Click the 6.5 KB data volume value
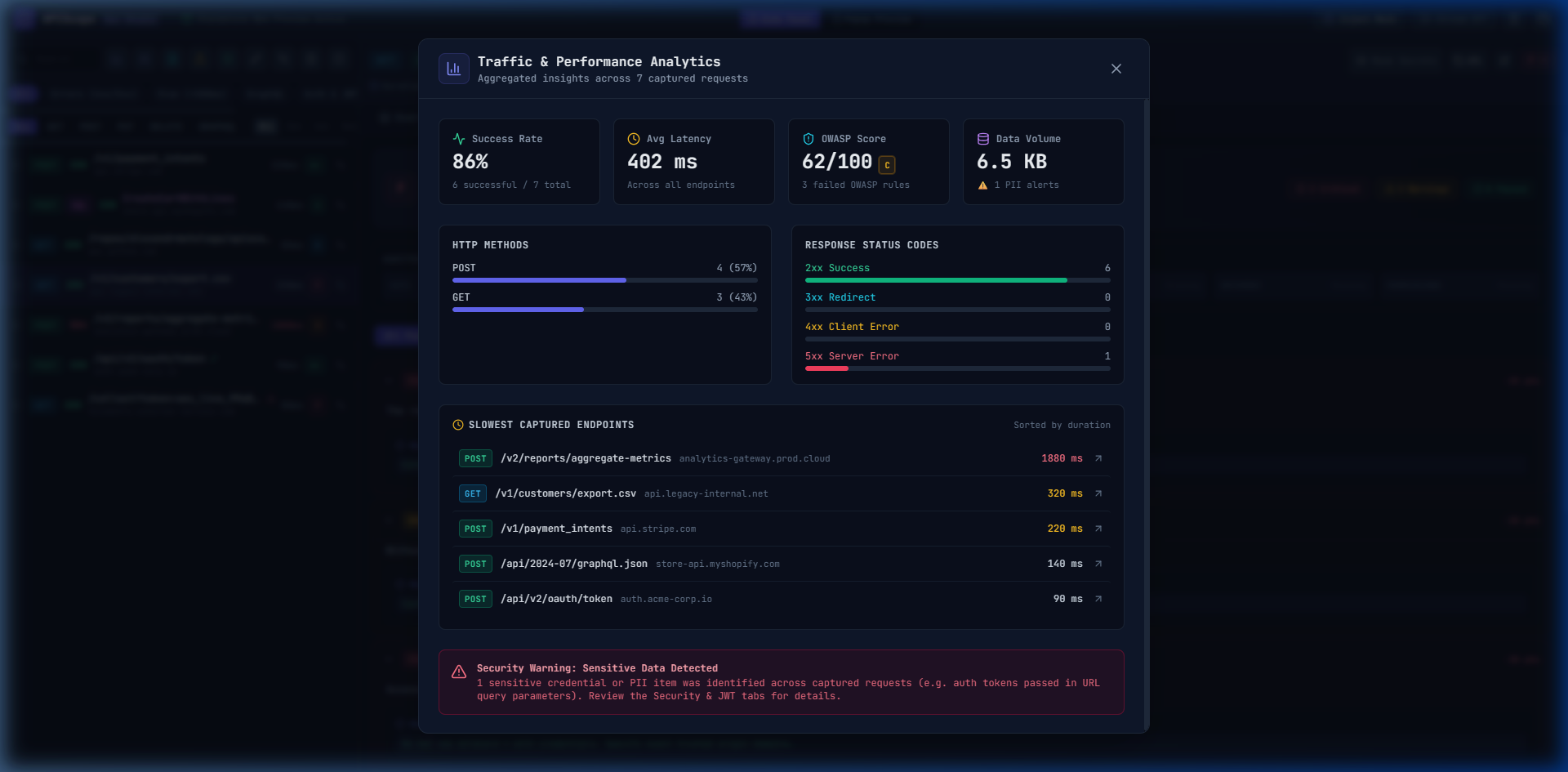This screenshot has height=772, width=1568. click(x=1012, y=162)
